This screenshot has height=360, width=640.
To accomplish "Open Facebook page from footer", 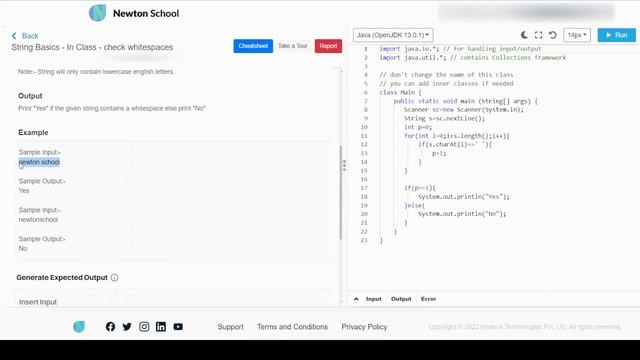I will pyautogui.click(x=110, y=327).
